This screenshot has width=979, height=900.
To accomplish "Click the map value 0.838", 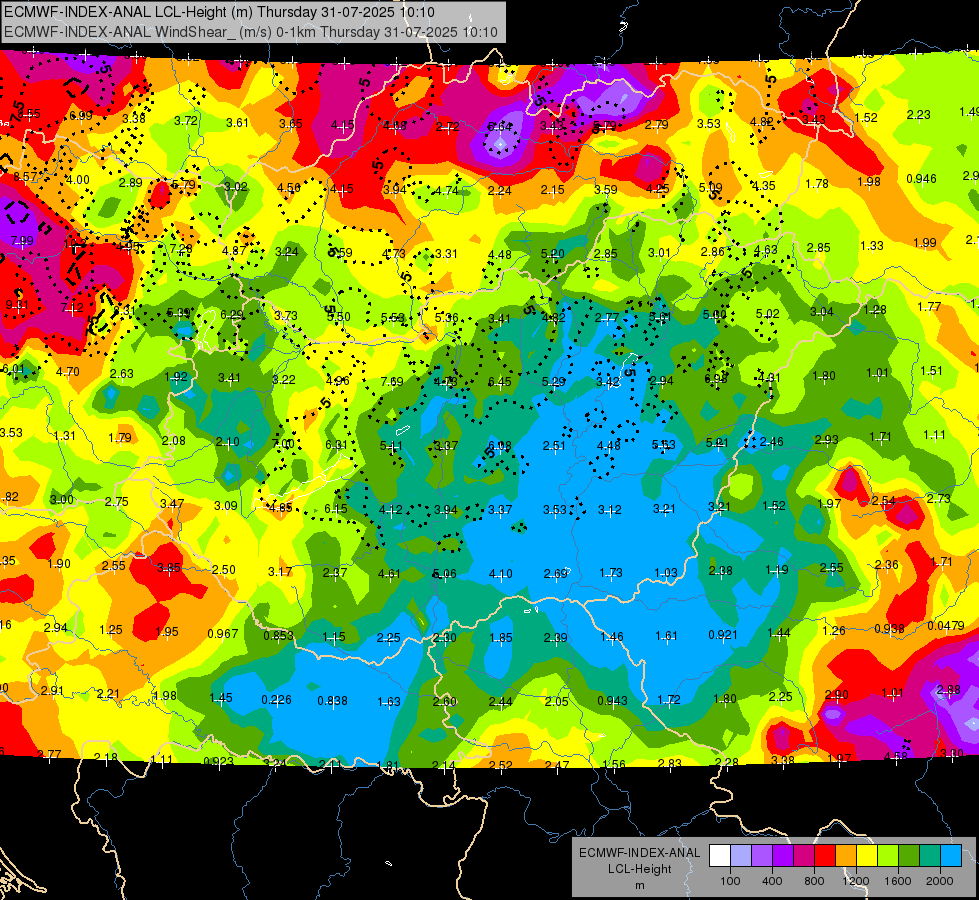I will pyautogui.click(x=332, y=701).
